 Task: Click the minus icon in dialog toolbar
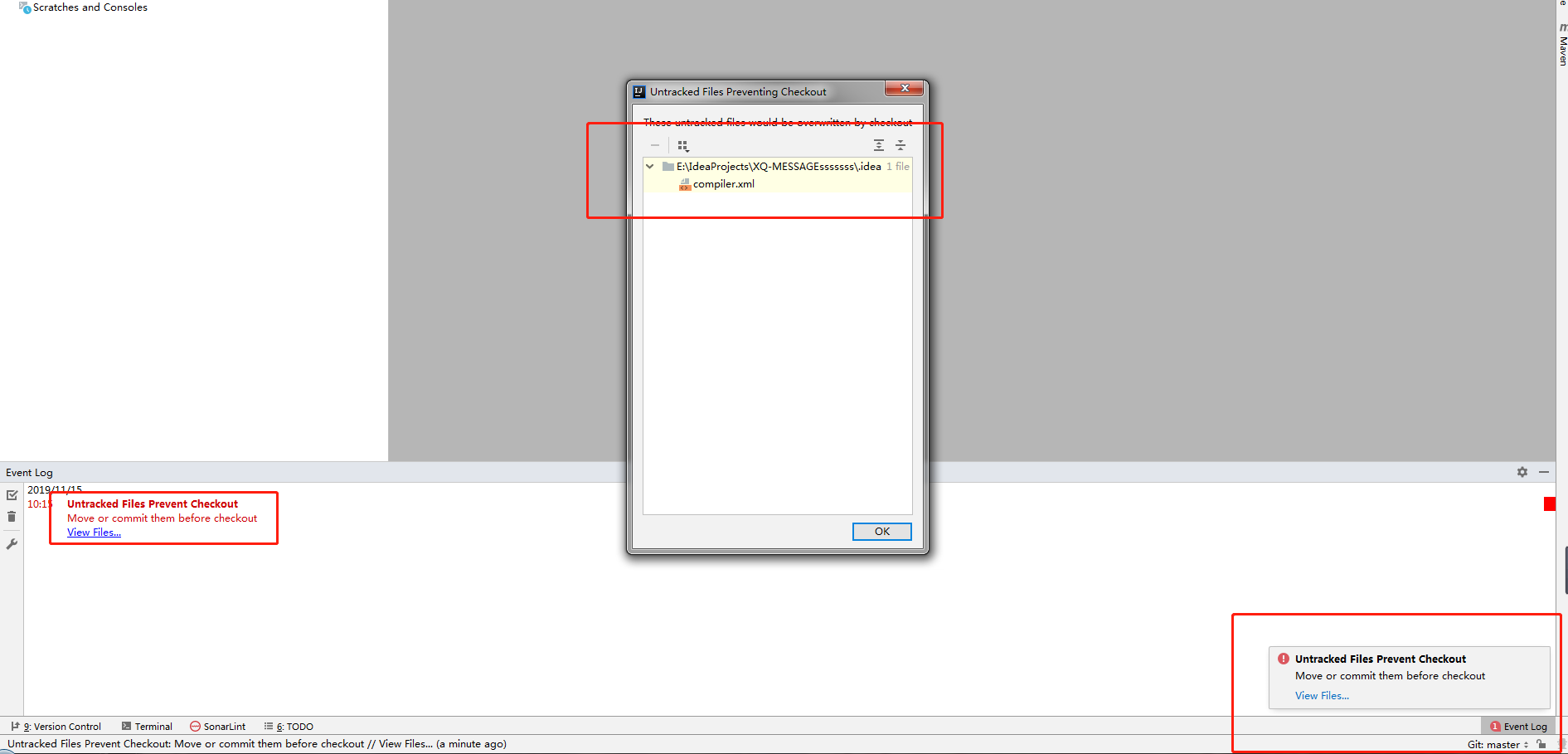coord(654,144)
